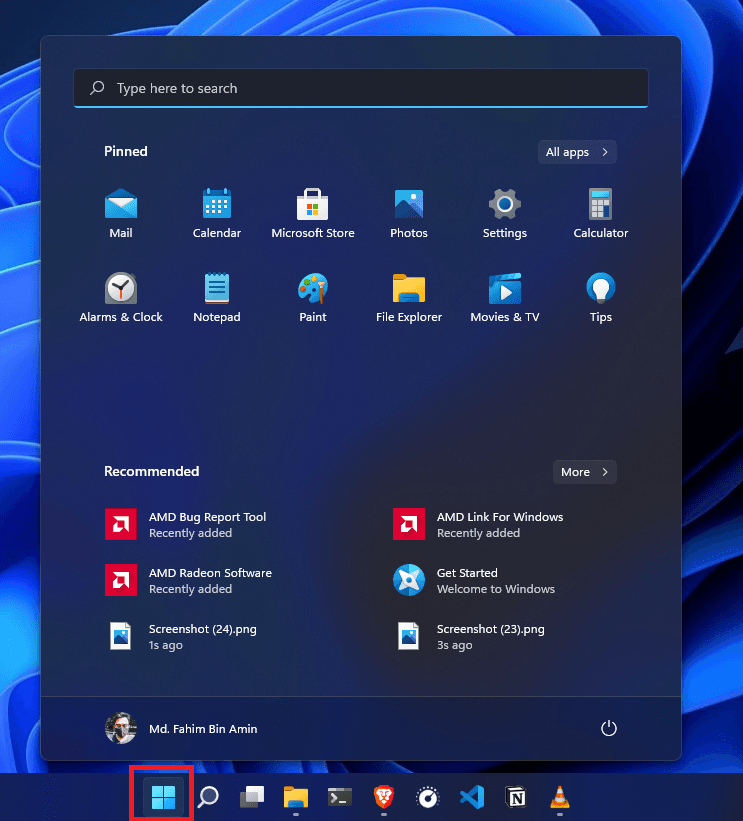The width and height of the screenshot is (743, 821).
Task: Click the Type here to search field
Action: [x=361, y=88]
